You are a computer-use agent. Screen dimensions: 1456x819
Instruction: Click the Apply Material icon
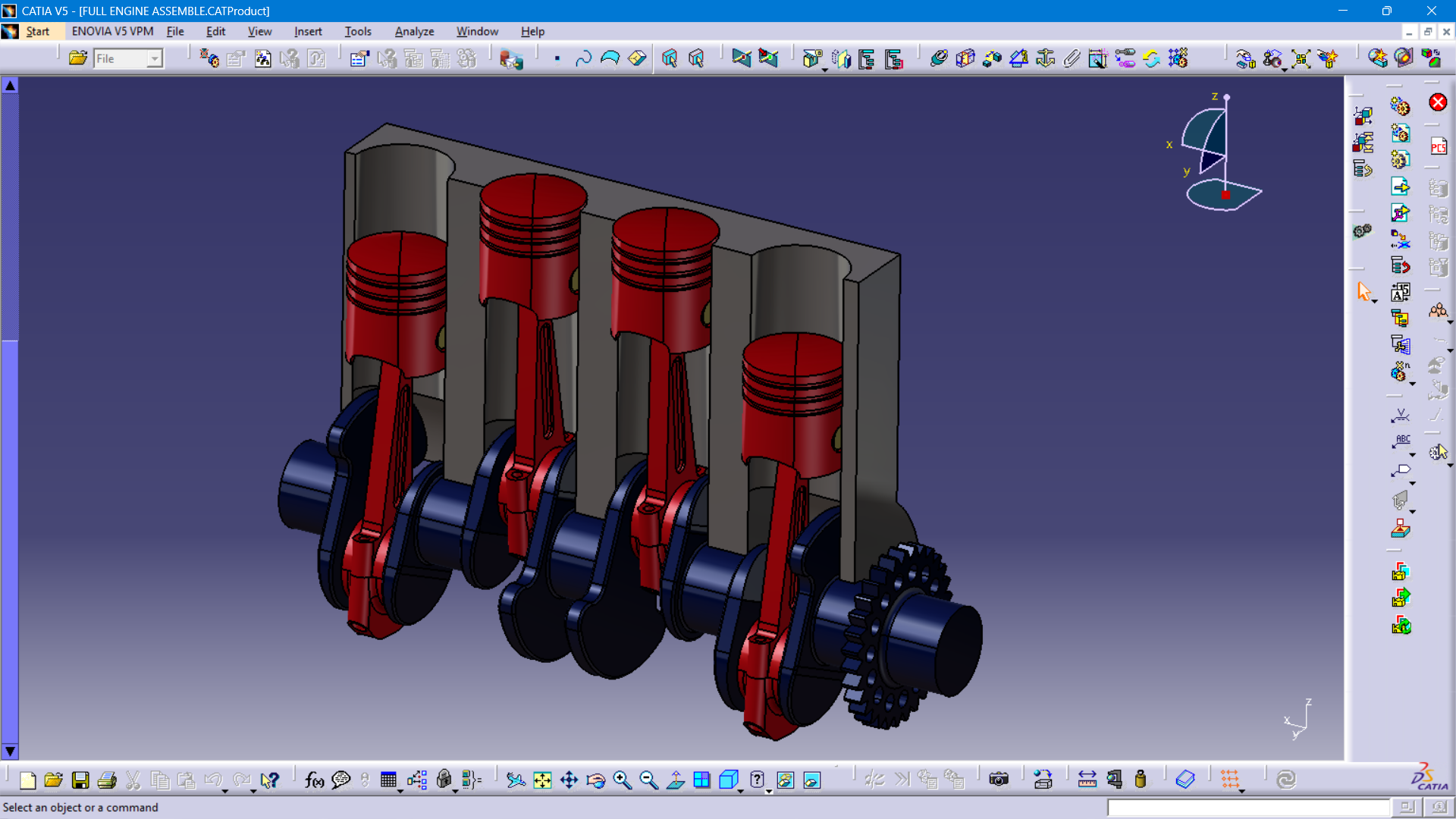1185,780
